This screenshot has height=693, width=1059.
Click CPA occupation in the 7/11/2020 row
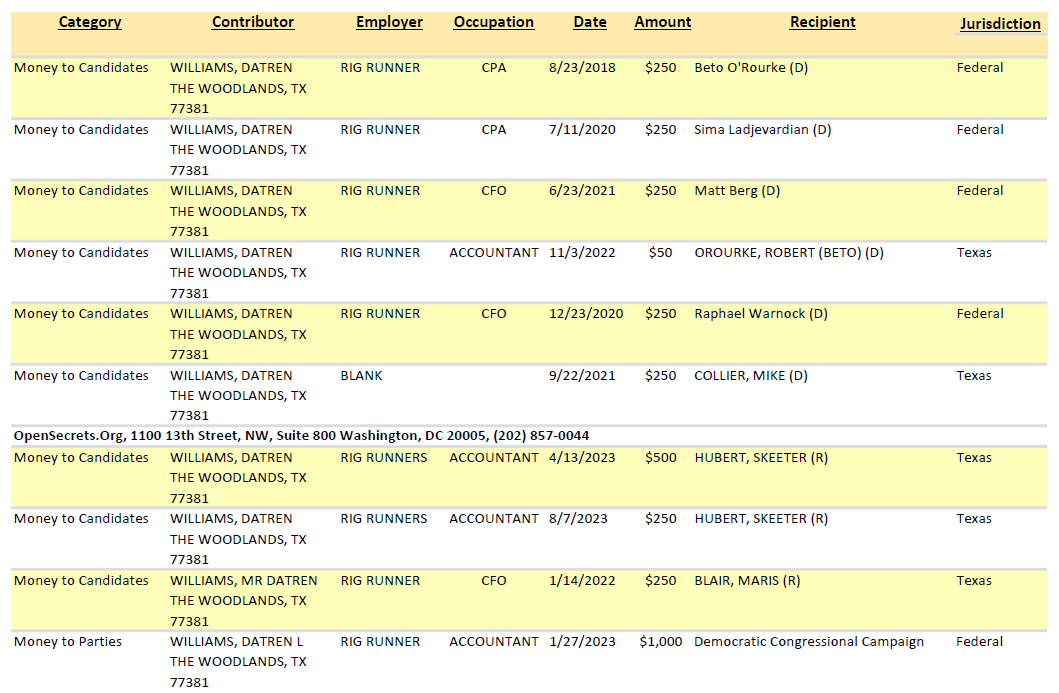pyautogui.click(x=494, y=130)
